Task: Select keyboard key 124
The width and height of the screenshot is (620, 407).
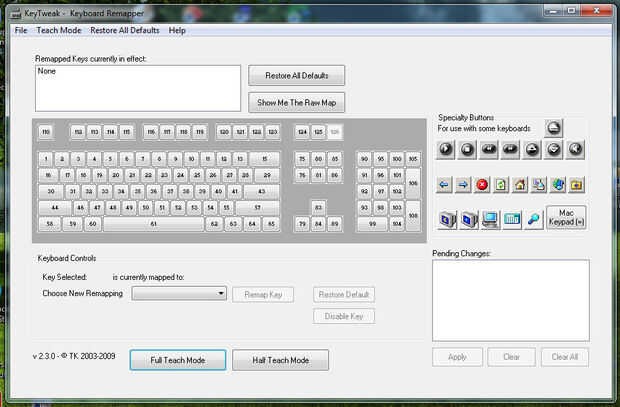Action: 302,132
